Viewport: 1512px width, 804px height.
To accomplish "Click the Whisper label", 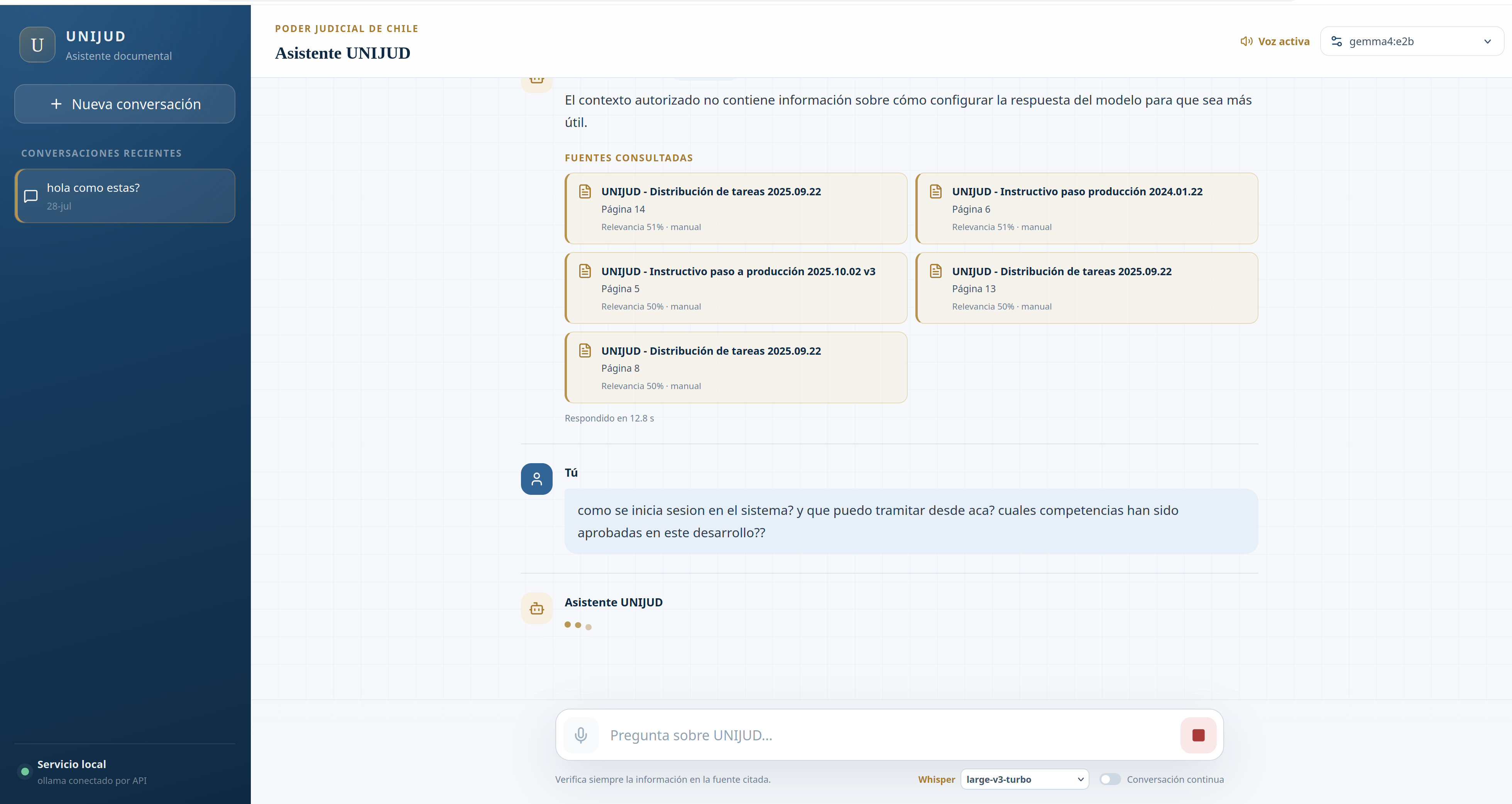I will pos(936,779).
